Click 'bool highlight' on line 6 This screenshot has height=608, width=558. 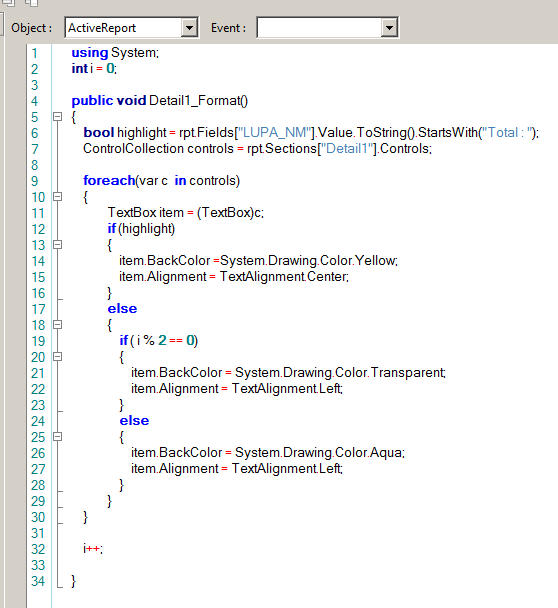click(125, 133)
